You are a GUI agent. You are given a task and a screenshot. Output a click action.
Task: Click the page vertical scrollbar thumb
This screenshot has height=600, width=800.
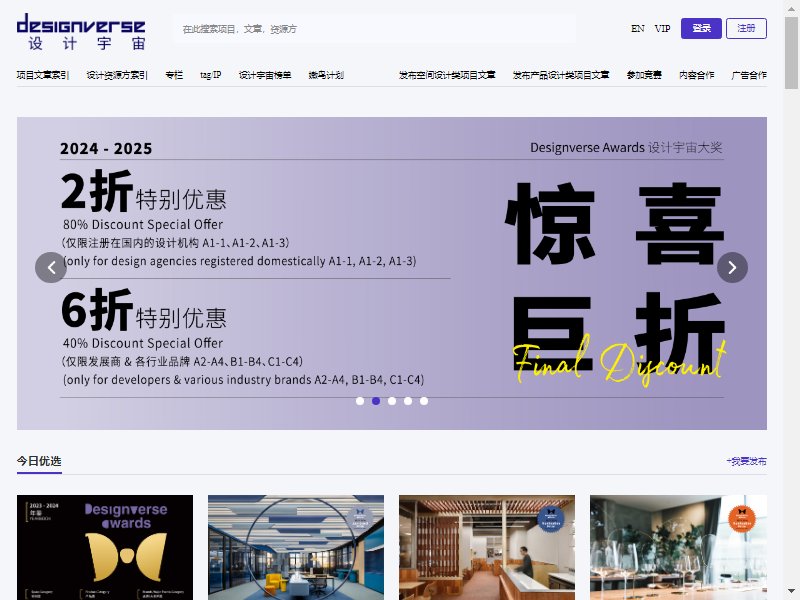point(791,52)
